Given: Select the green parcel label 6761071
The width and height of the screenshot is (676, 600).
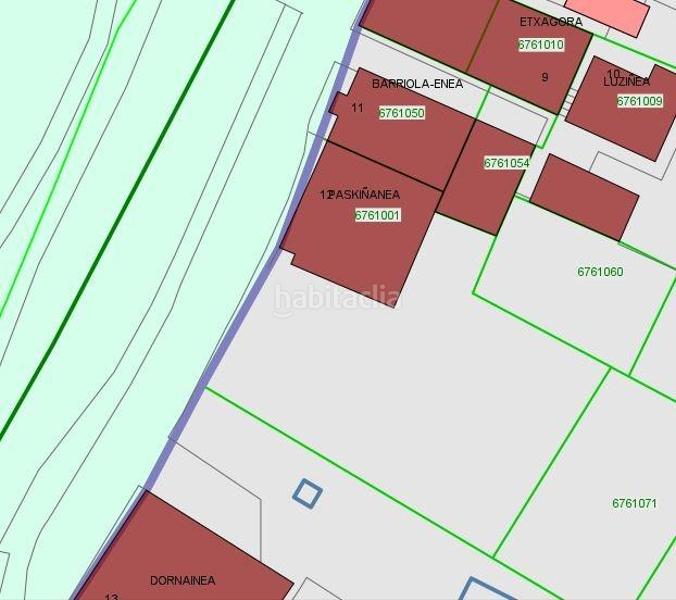Looking at the screenshot, I should tap(634, 504).
